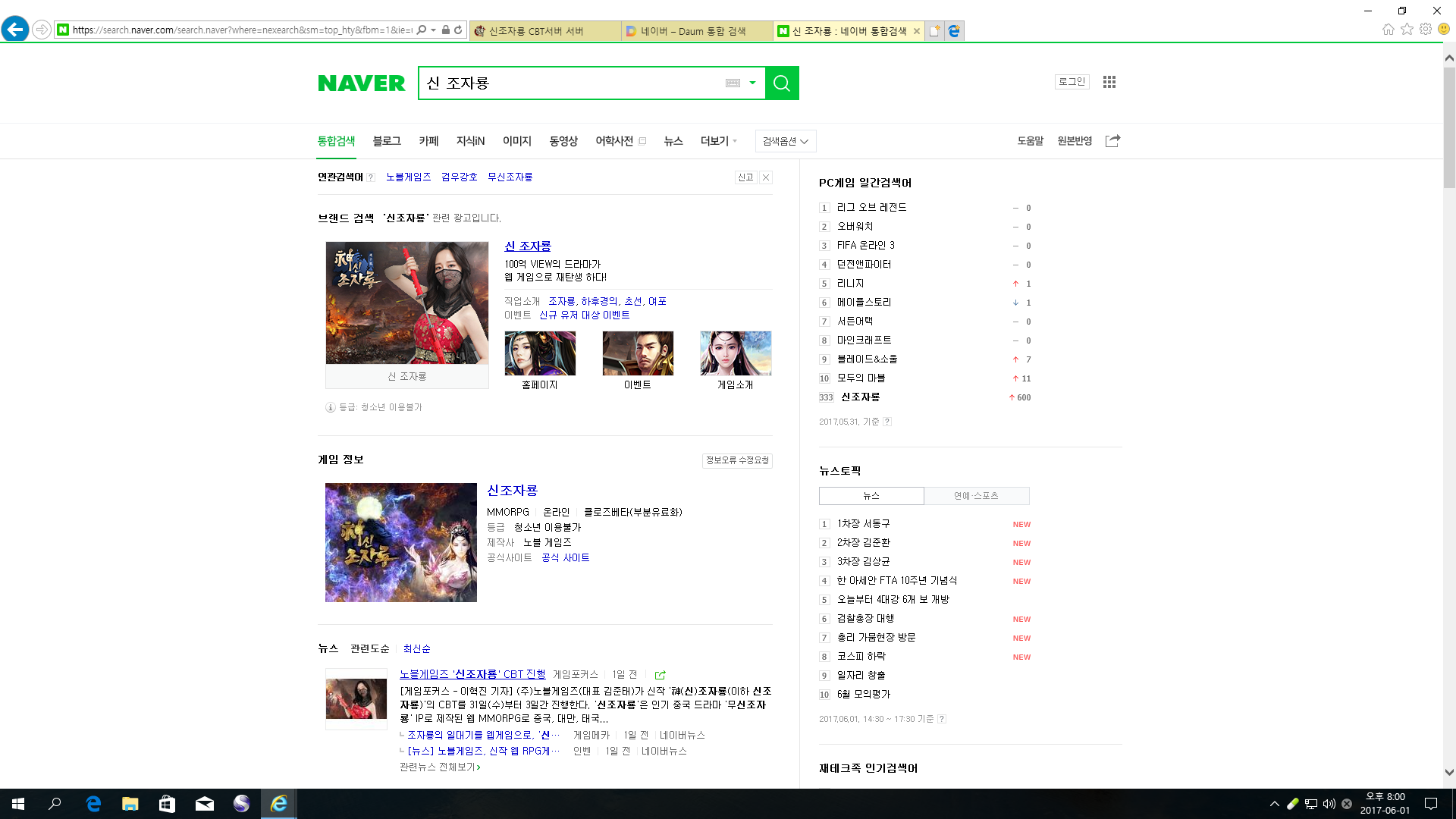
Task: Open news topic 코스피 하락
Action: (861, 657)
